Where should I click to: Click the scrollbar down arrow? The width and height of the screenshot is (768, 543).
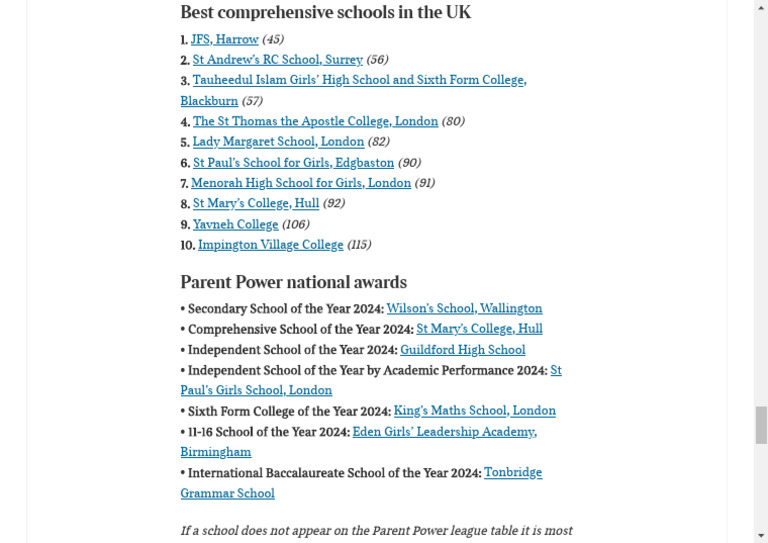coord(761,535)
